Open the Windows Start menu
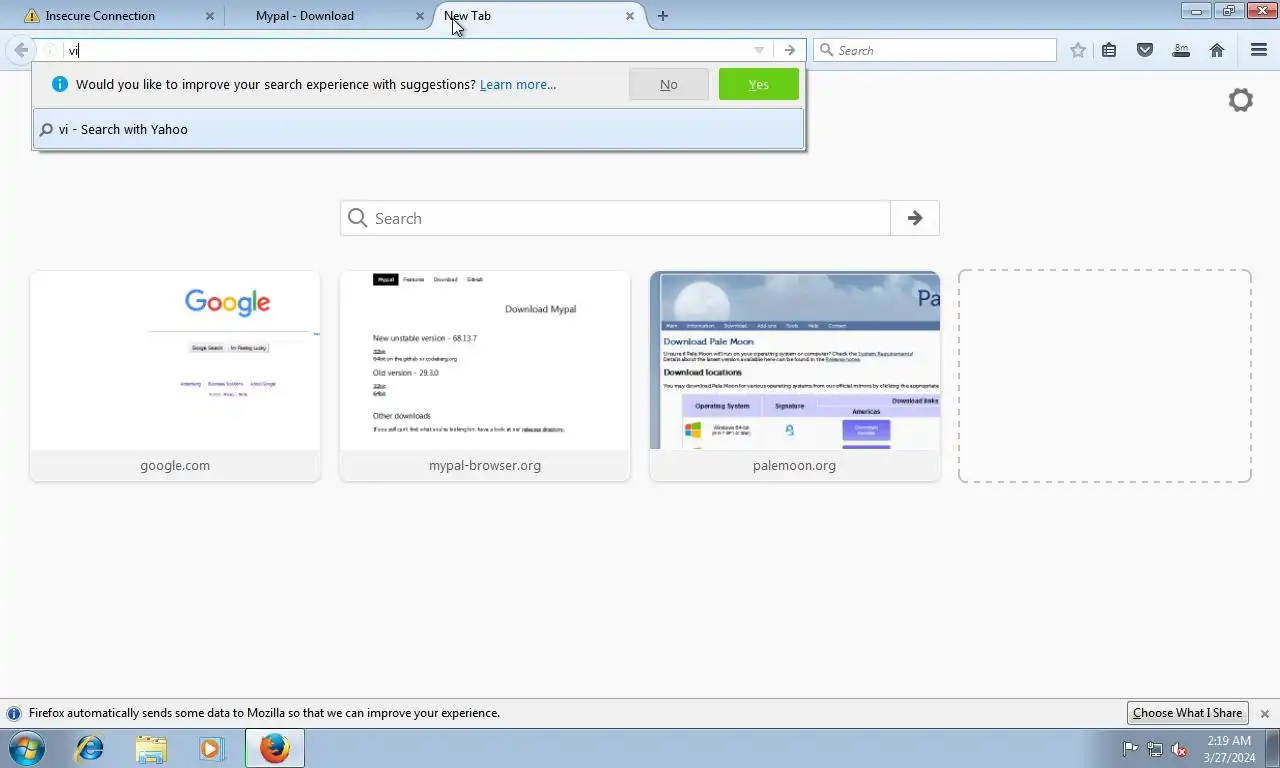Image resolution: width=1280 pixels, height=768 pixels. (x=26, y=748)
